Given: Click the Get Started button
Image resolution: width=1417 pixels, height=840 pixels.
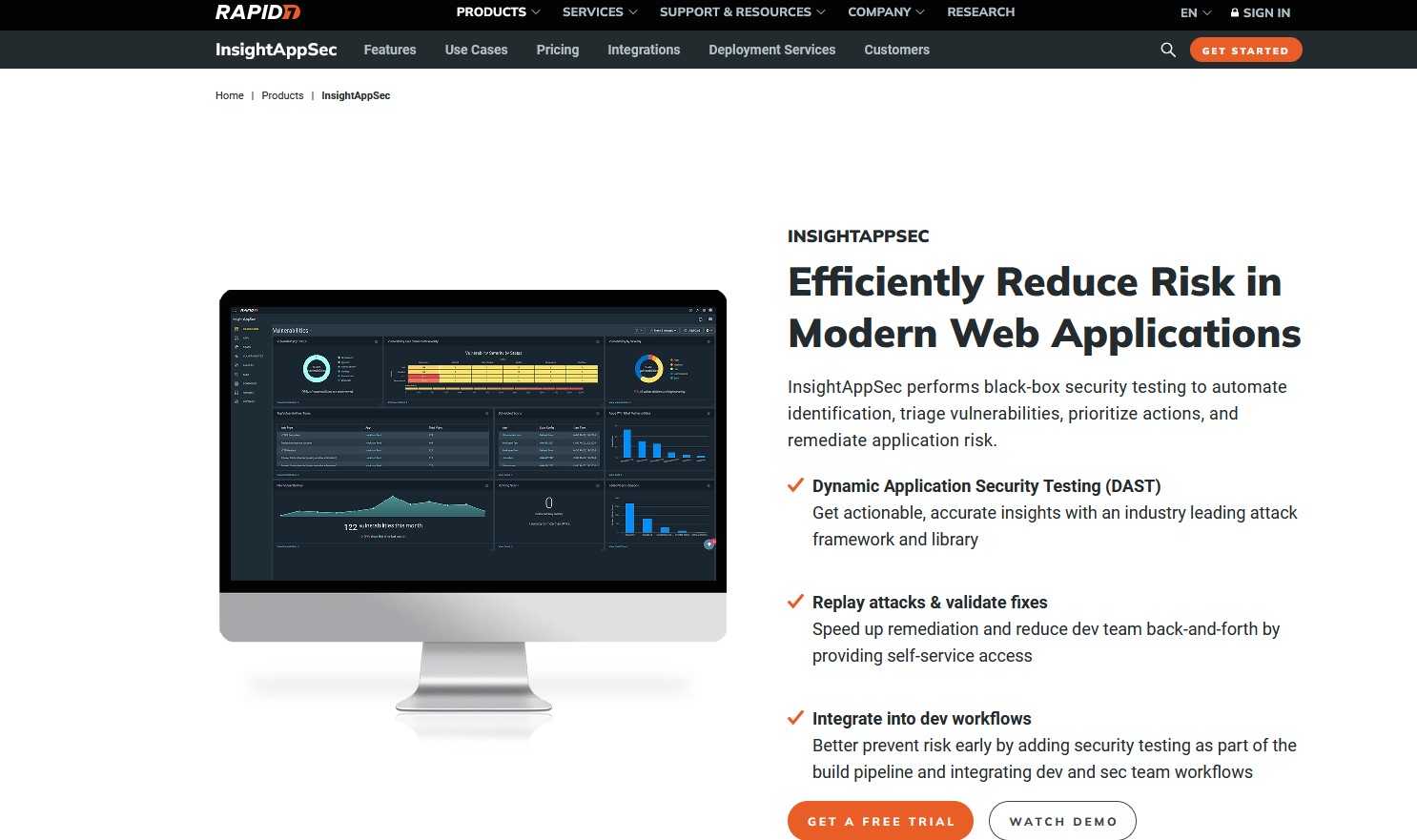Looking at the screenshot, I should 1245,50.
